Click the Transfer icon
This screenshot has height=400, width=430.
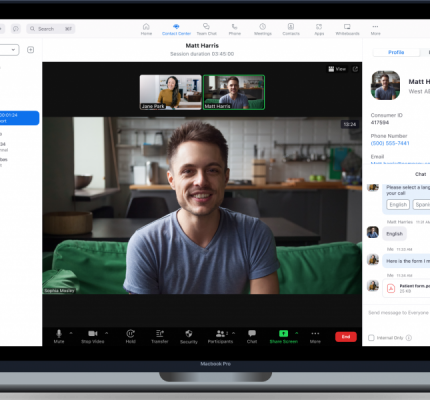tap(160, 334)
